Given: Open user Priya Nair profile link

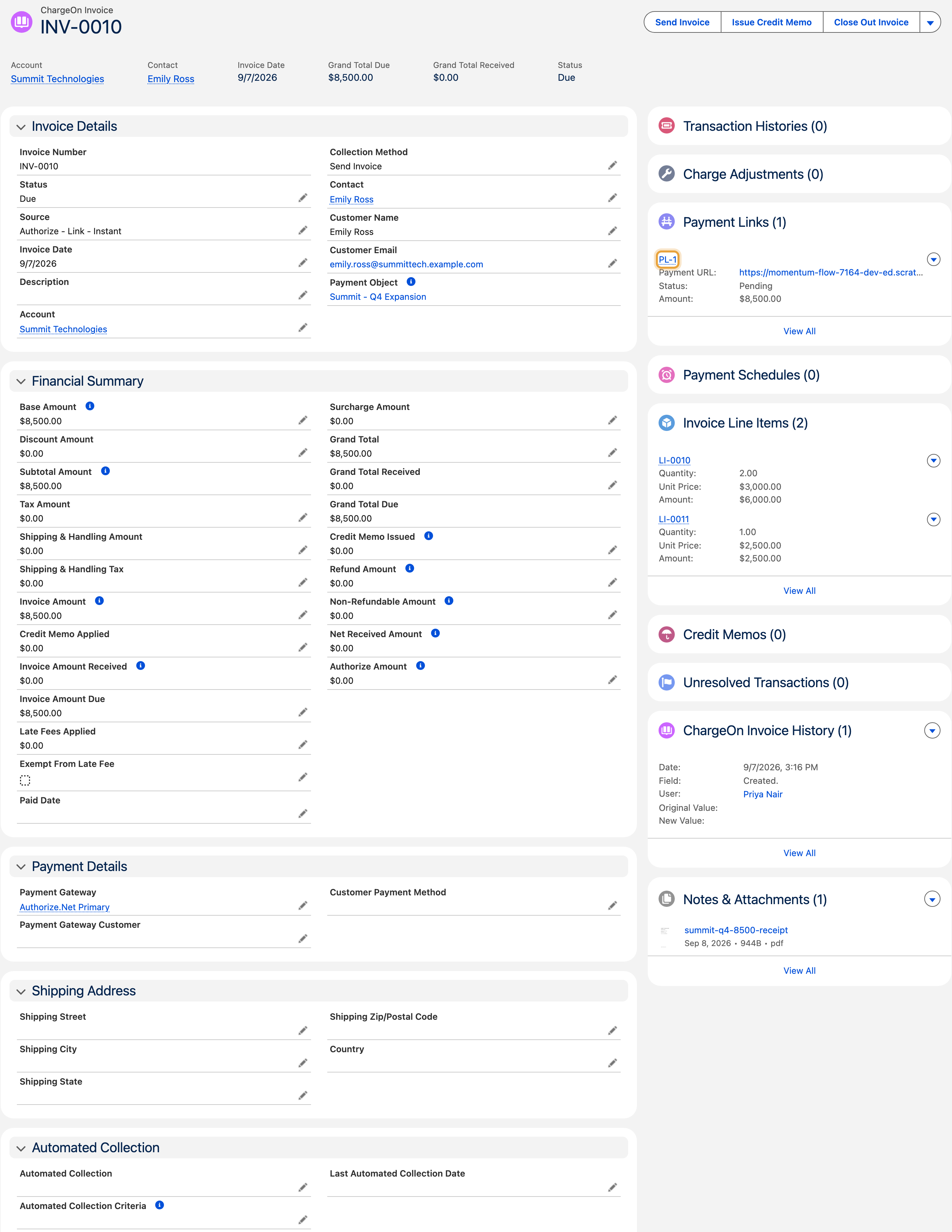Looking at the screenshot, I should tap(763, 794).
